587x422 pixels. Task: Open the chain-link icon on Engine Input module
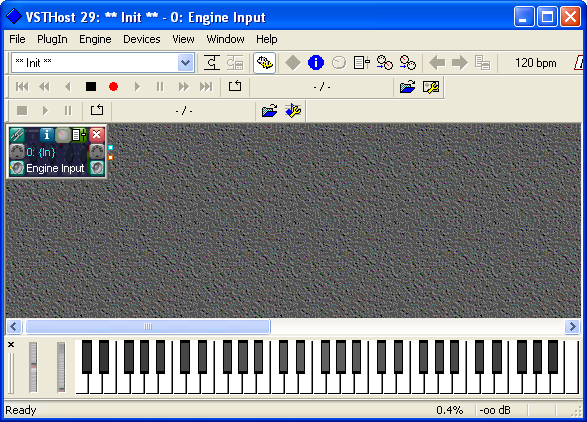17,134
